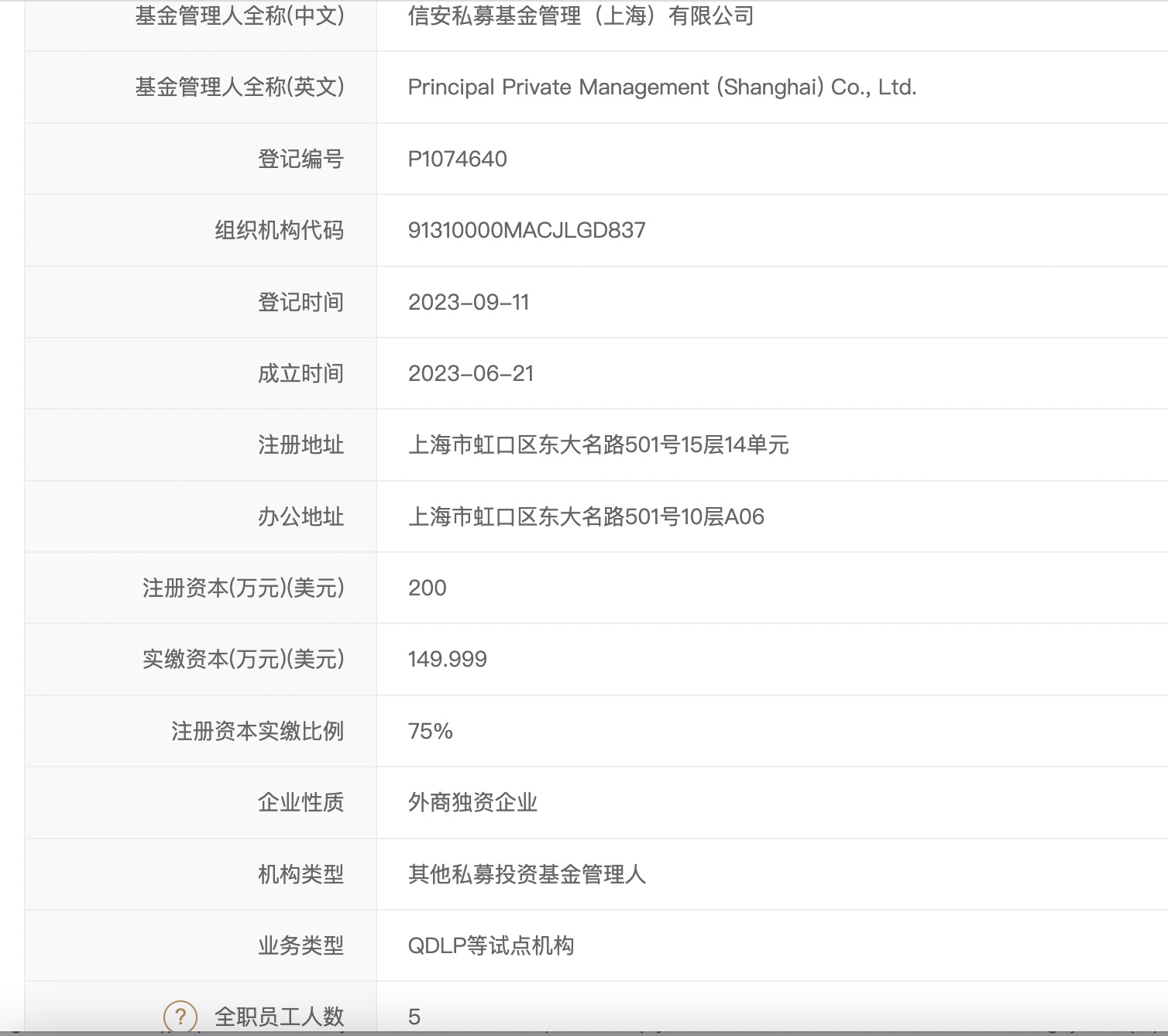Click the label 企业性质

pyautogui.click(x=301, y=802)
